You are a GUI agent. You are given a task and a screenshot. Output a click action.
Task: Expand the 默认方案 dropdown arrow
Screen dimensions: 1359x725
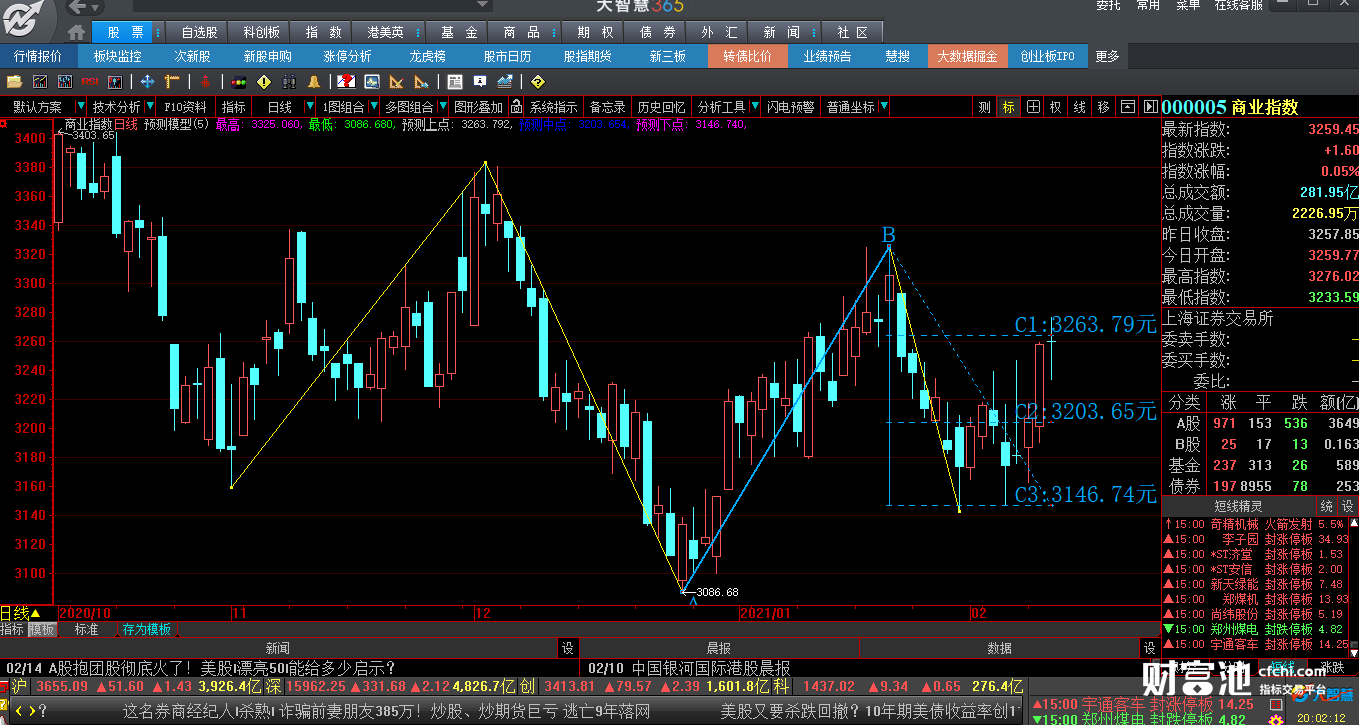pos(80,106)
